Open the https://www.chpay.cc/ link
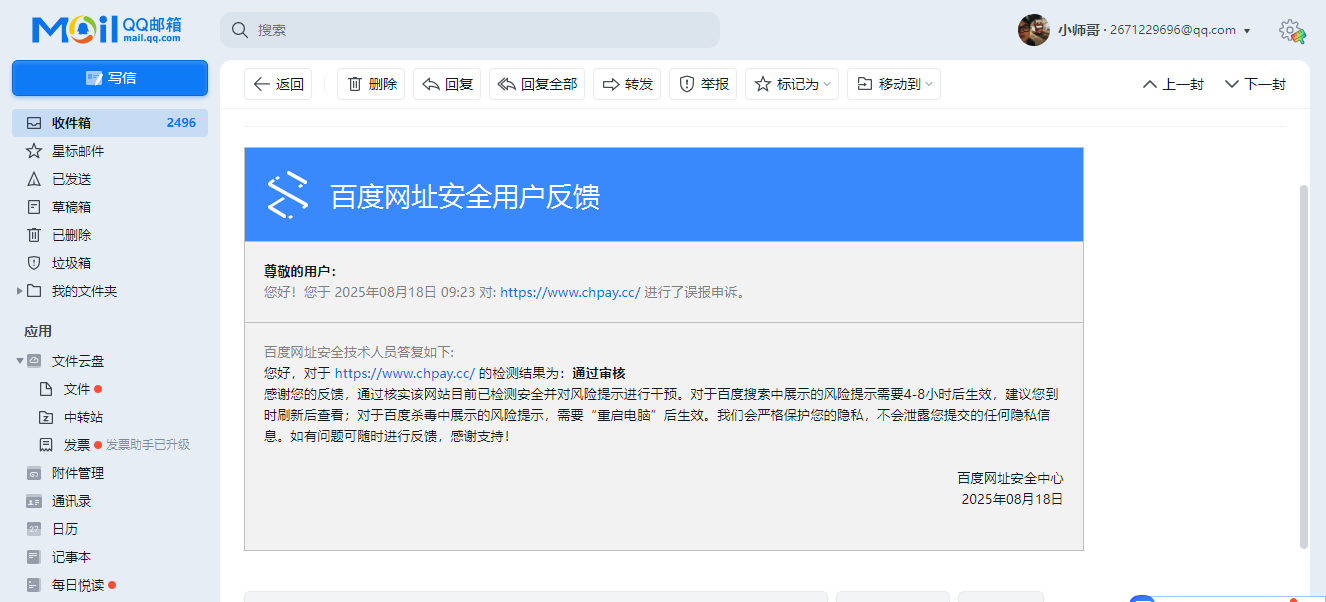This screenshot has height=602, width=1326. click(570, 292)
